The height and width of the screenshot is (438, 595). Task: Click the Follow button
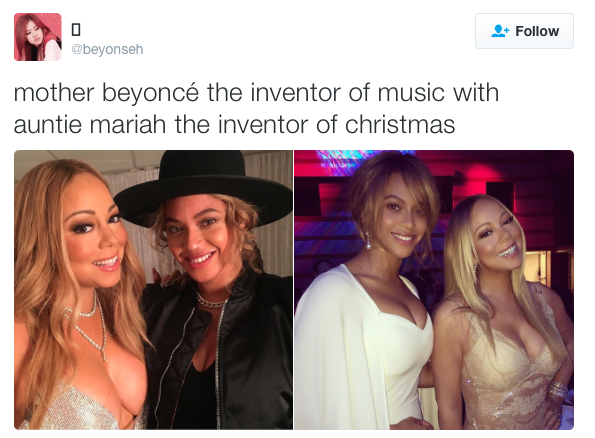pos(524,31)
